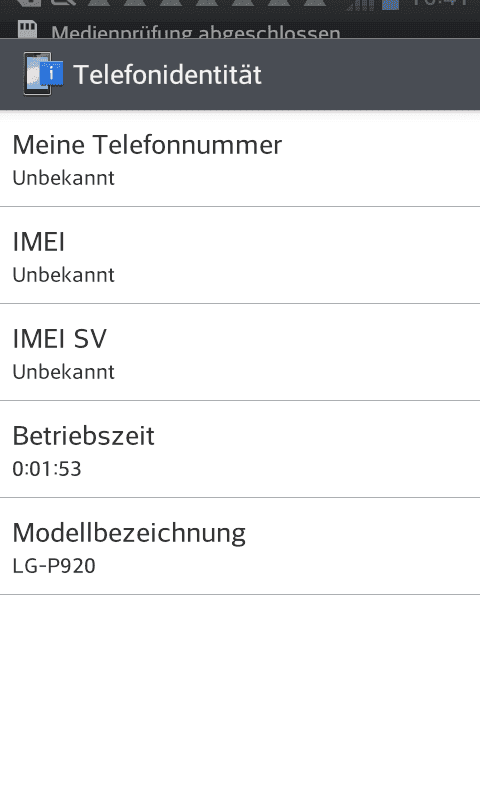Tap the battery status icon
Image resolution: width=480 pixels, height=800 pixels.
(x=390, y=5)
